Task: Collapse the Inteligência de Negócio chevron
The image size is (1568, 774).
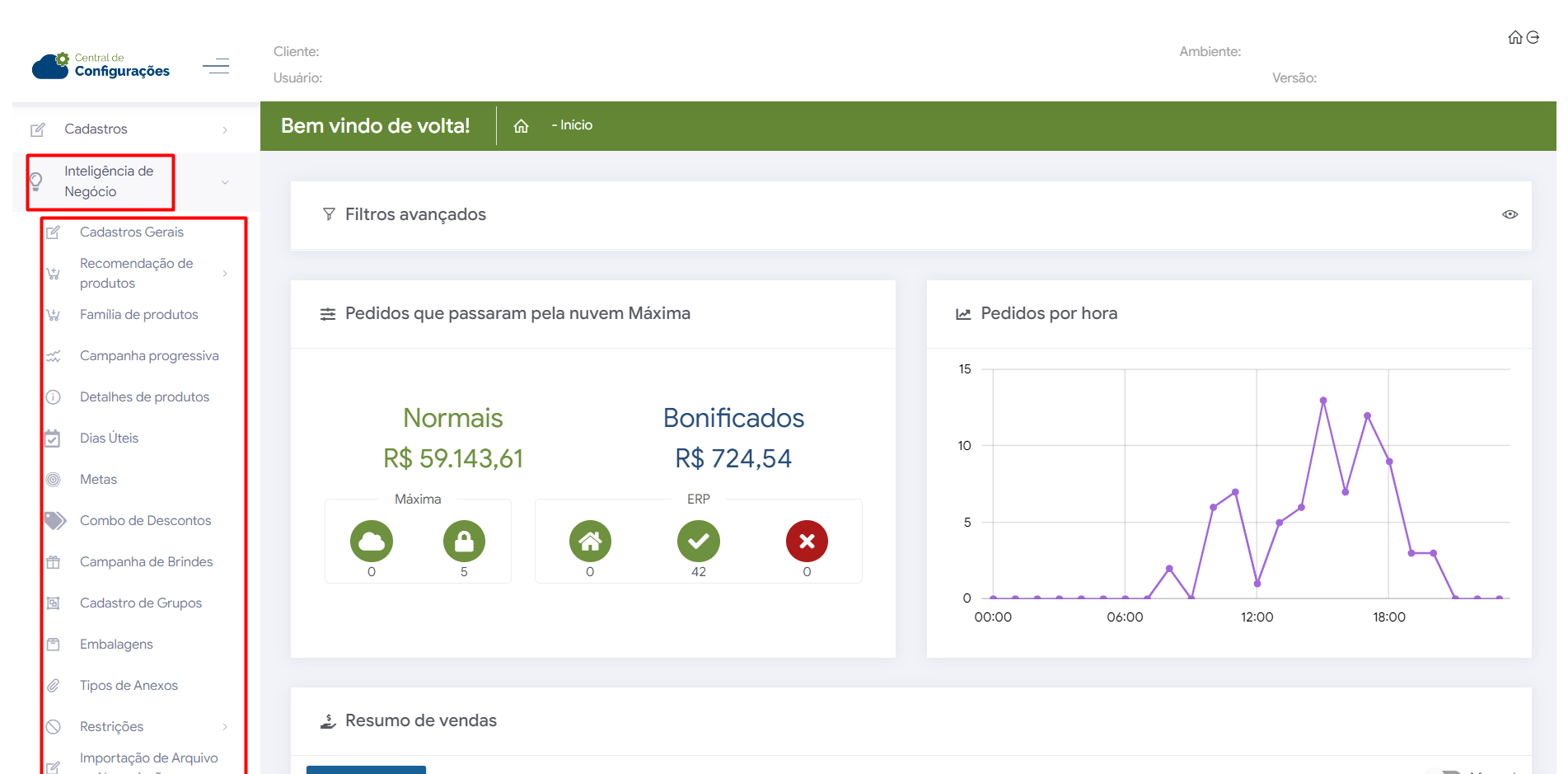Action: pyautogui.click(x=225, y=182)
